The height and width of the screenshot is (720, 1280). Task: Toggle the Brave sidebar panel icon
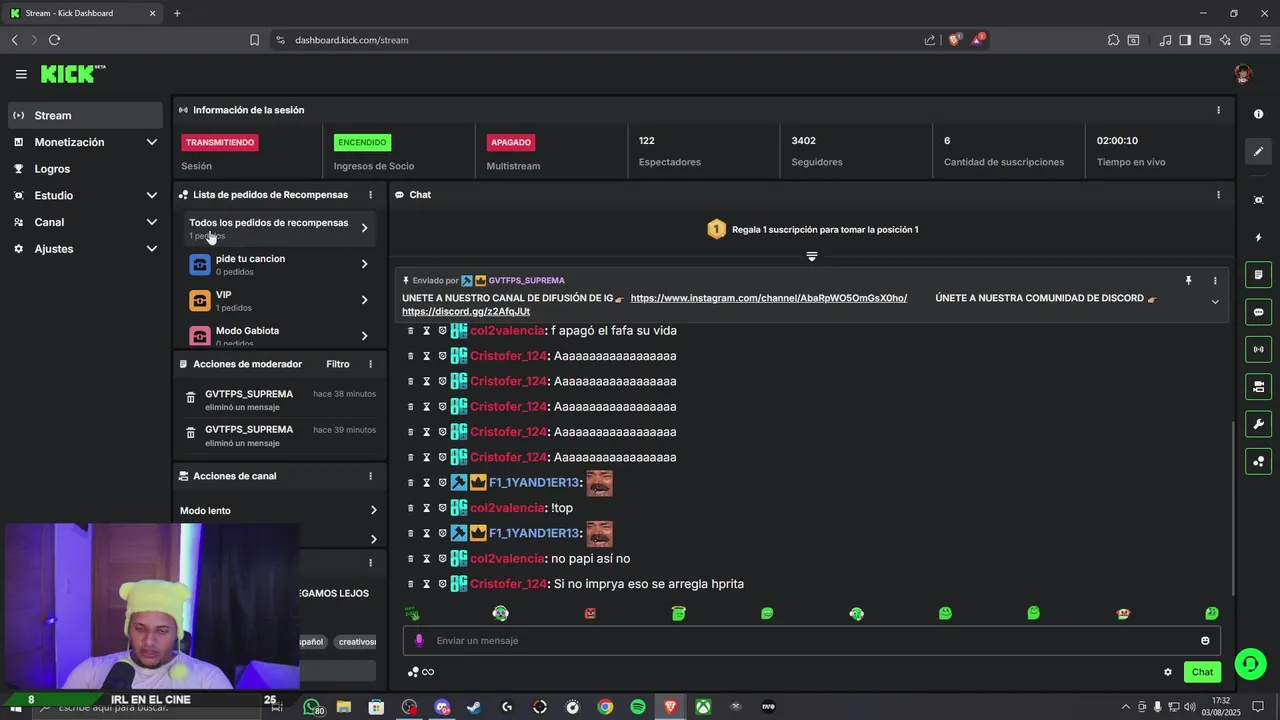pyautogui.click(x=1185, y=40)
